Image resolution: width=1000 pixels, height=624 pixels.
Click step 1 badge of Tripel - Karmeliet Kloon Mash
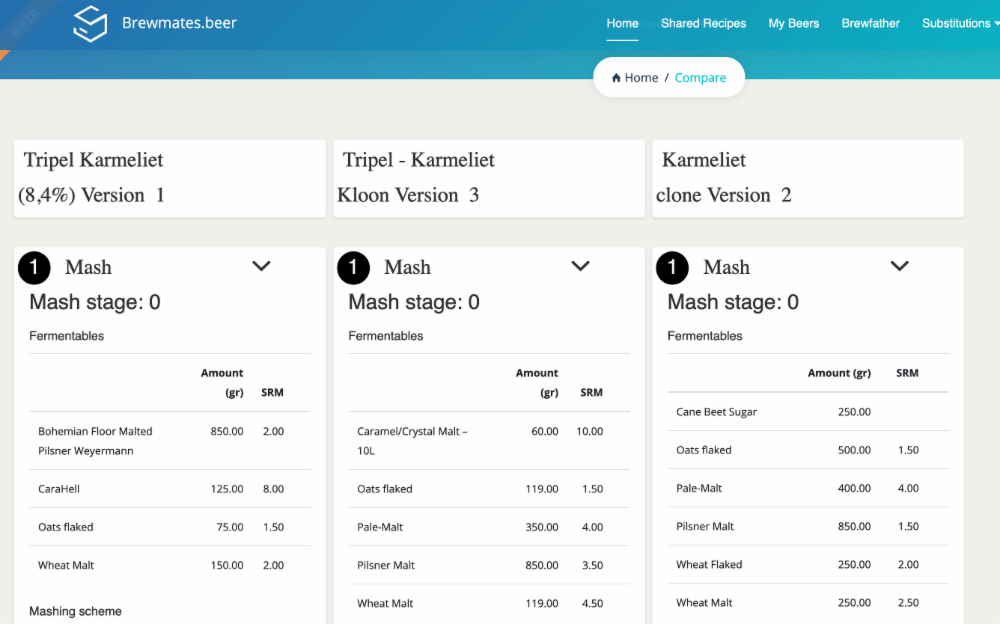tap(353, 267)
